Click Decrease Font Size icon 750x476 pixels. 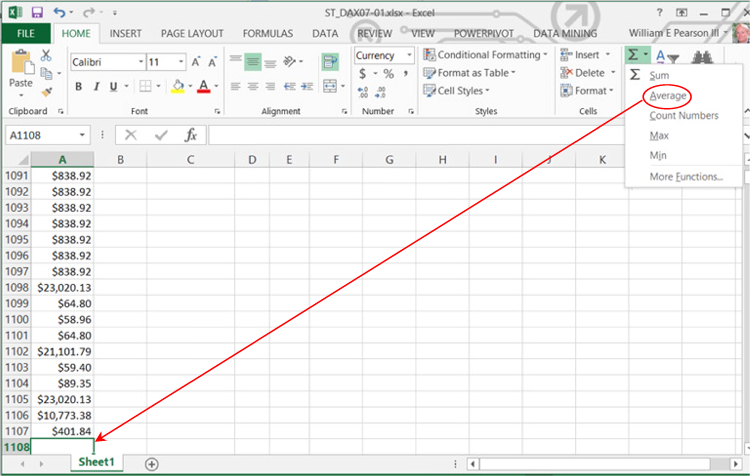[x=212, y=62]
